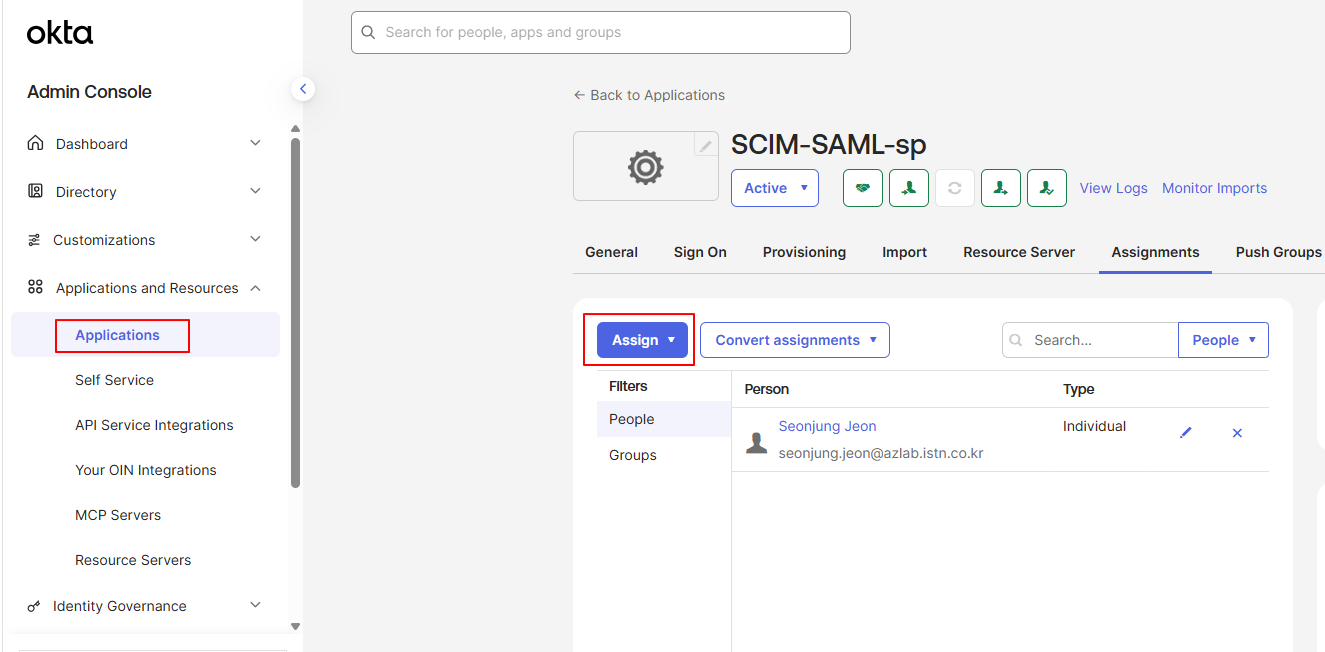Collapse the Admin Console sidebar arrow
The width and height of the screenshot is (1325, 652).
(303, 89)
